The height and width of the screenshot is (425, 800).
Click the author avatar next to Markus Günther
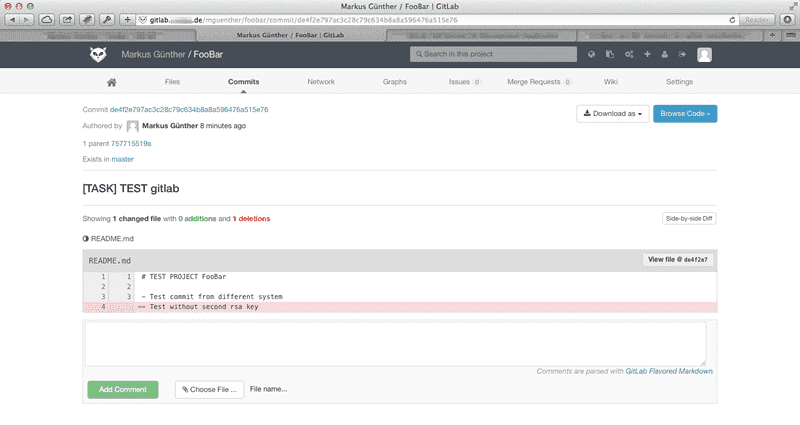click(x=133, y=126)
